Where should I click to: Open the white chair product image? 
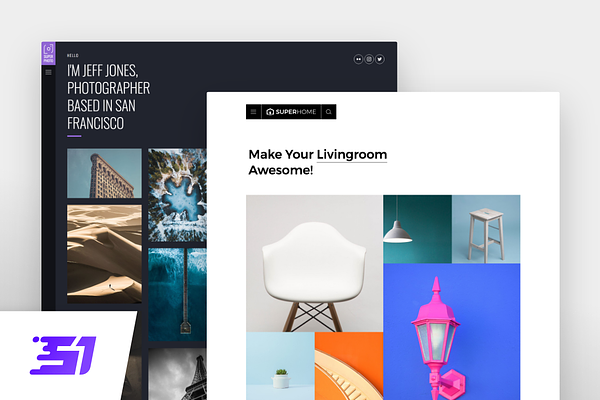click(314, 263)
